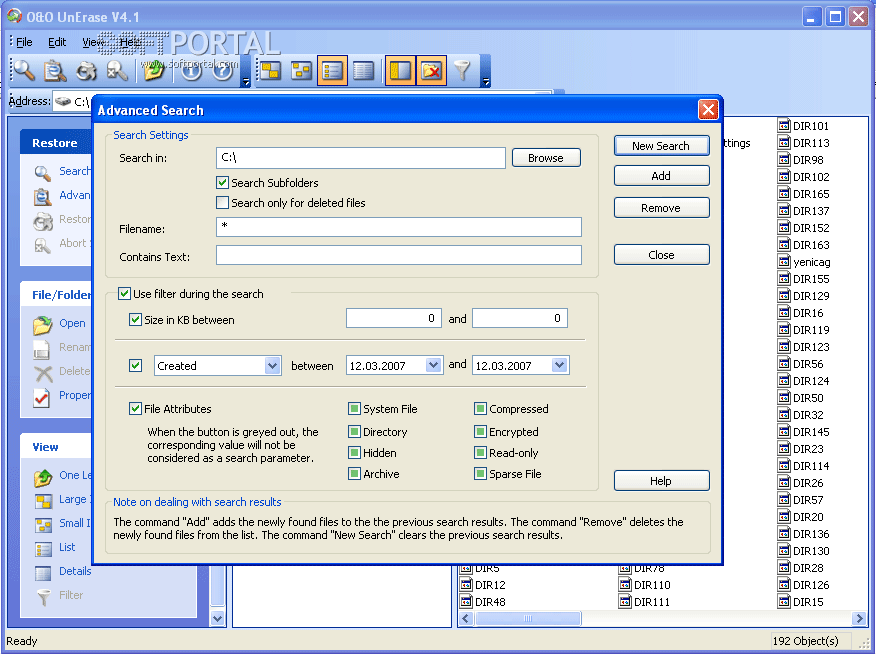The image size is (876, 655).
Task: Toggle the Directory attribute box
Action: tap(354, 432)
